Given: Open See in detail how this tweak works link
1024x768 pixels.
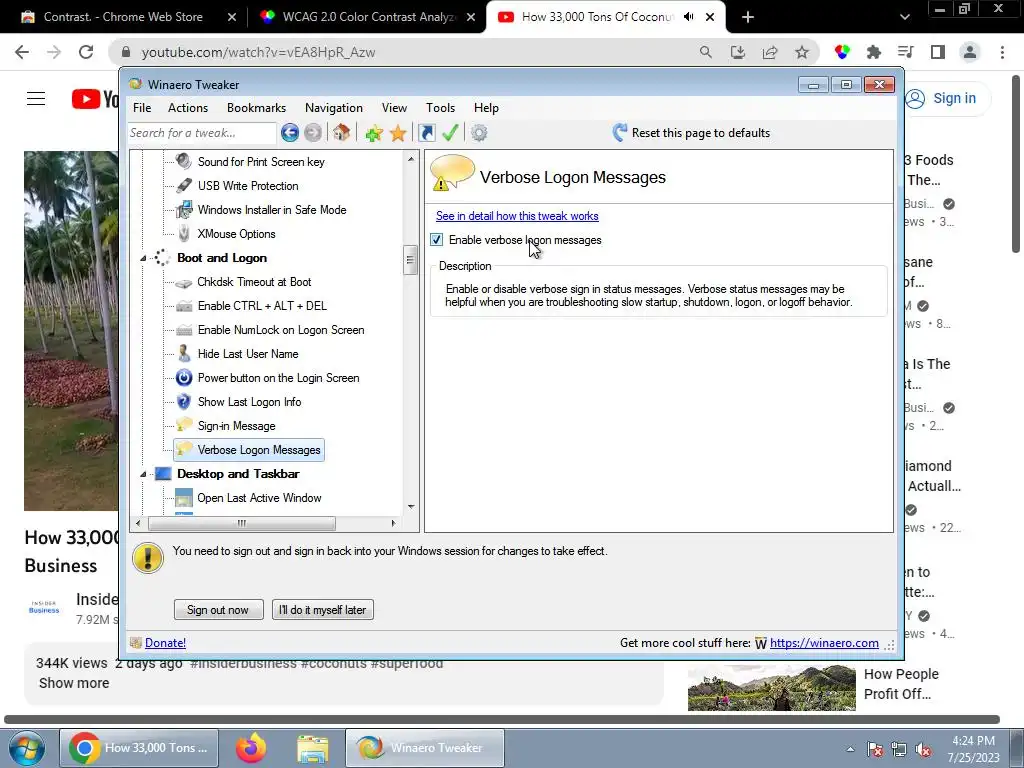Looking at the screenshot, I should 517,216.
